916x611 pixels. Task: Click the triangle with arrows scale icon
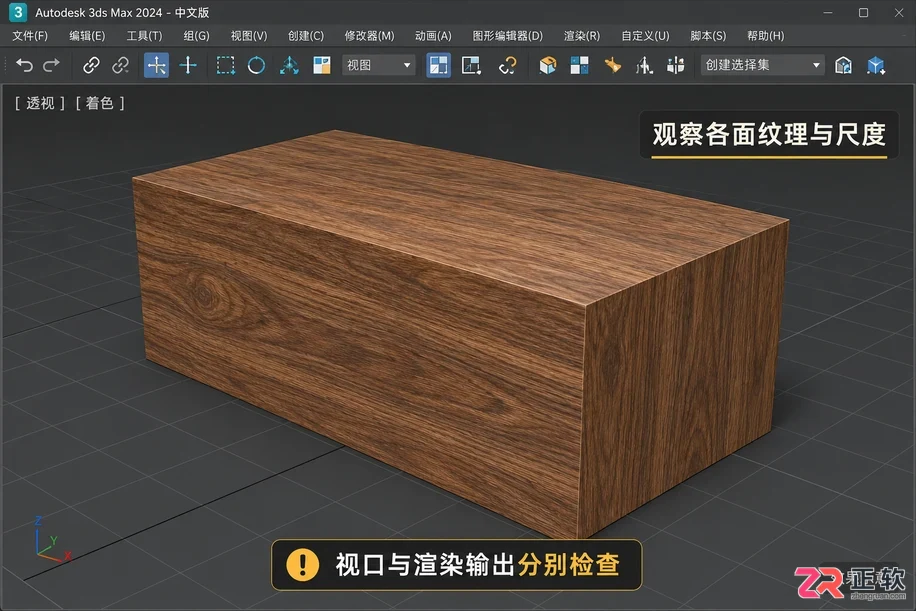[289, 65]
